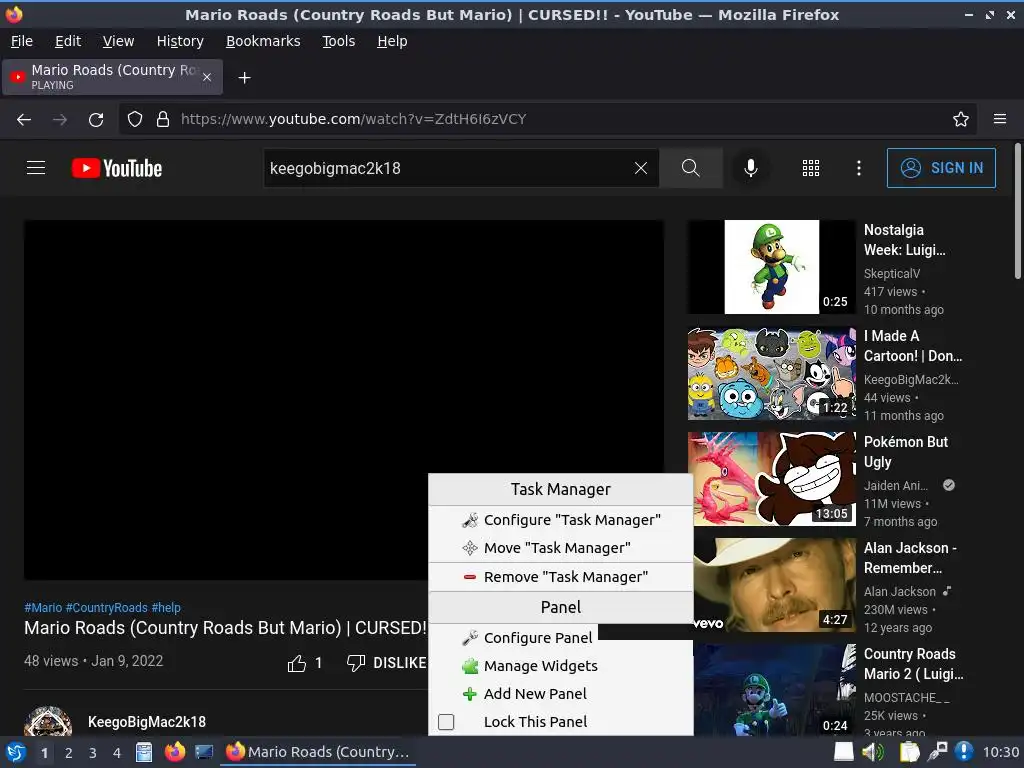Click the black video player area
1024x768 pixels.
pyautogui.click(x=344, y=399)
